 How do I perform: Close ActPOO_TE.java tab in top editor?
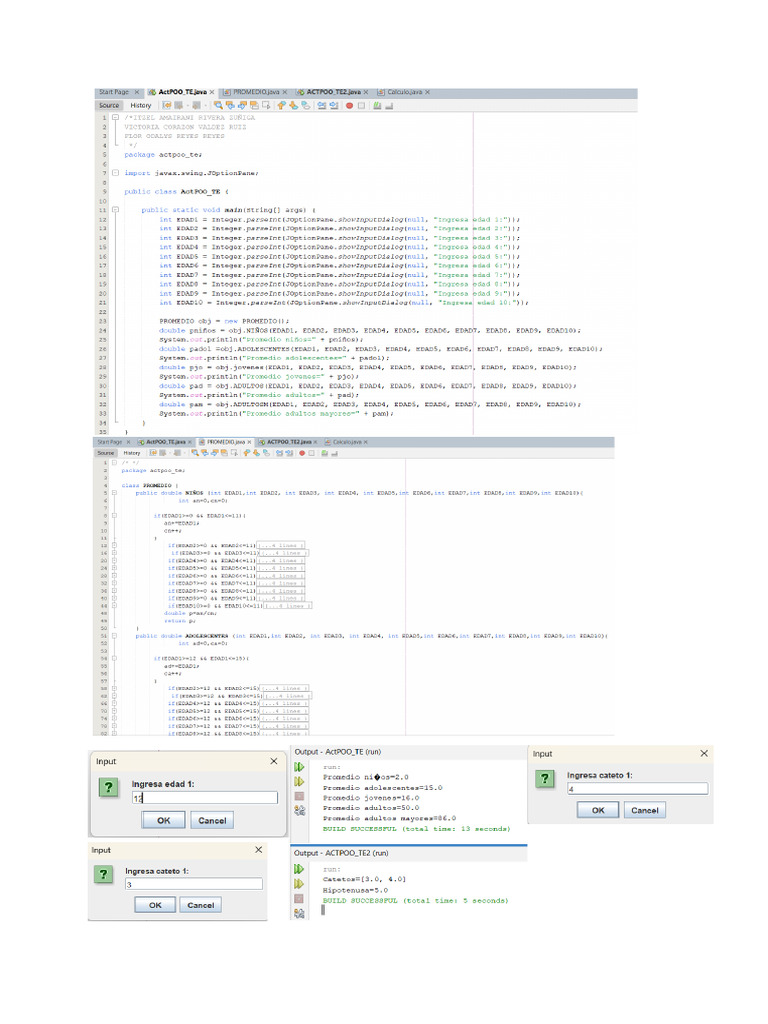[212, 91]
